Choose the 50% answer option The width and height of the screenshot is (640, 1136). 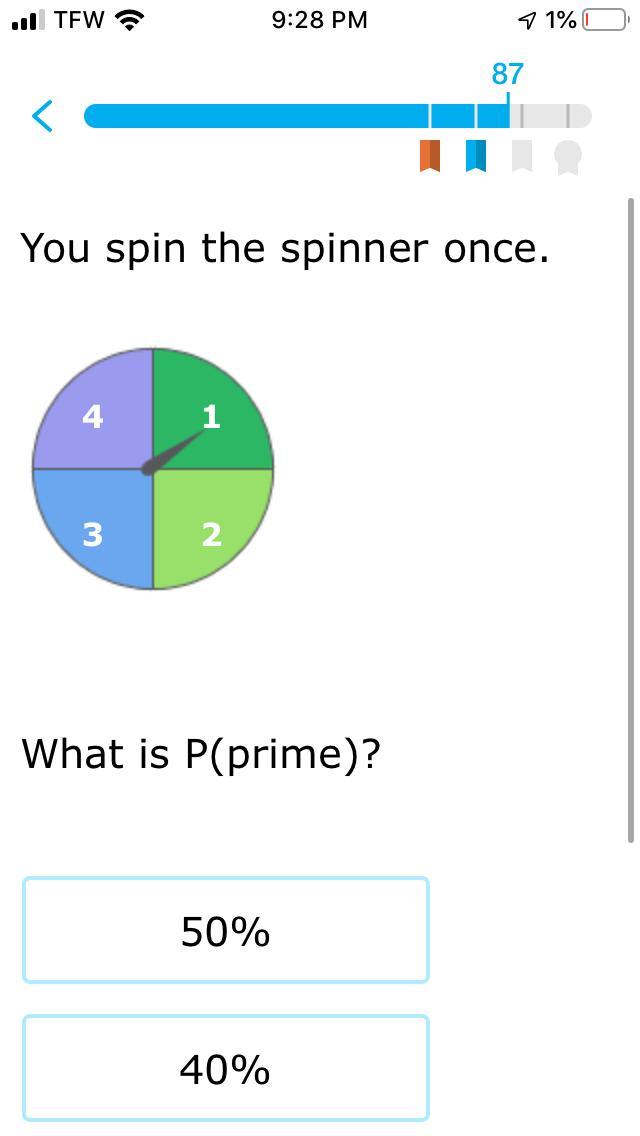click(226, 931)
